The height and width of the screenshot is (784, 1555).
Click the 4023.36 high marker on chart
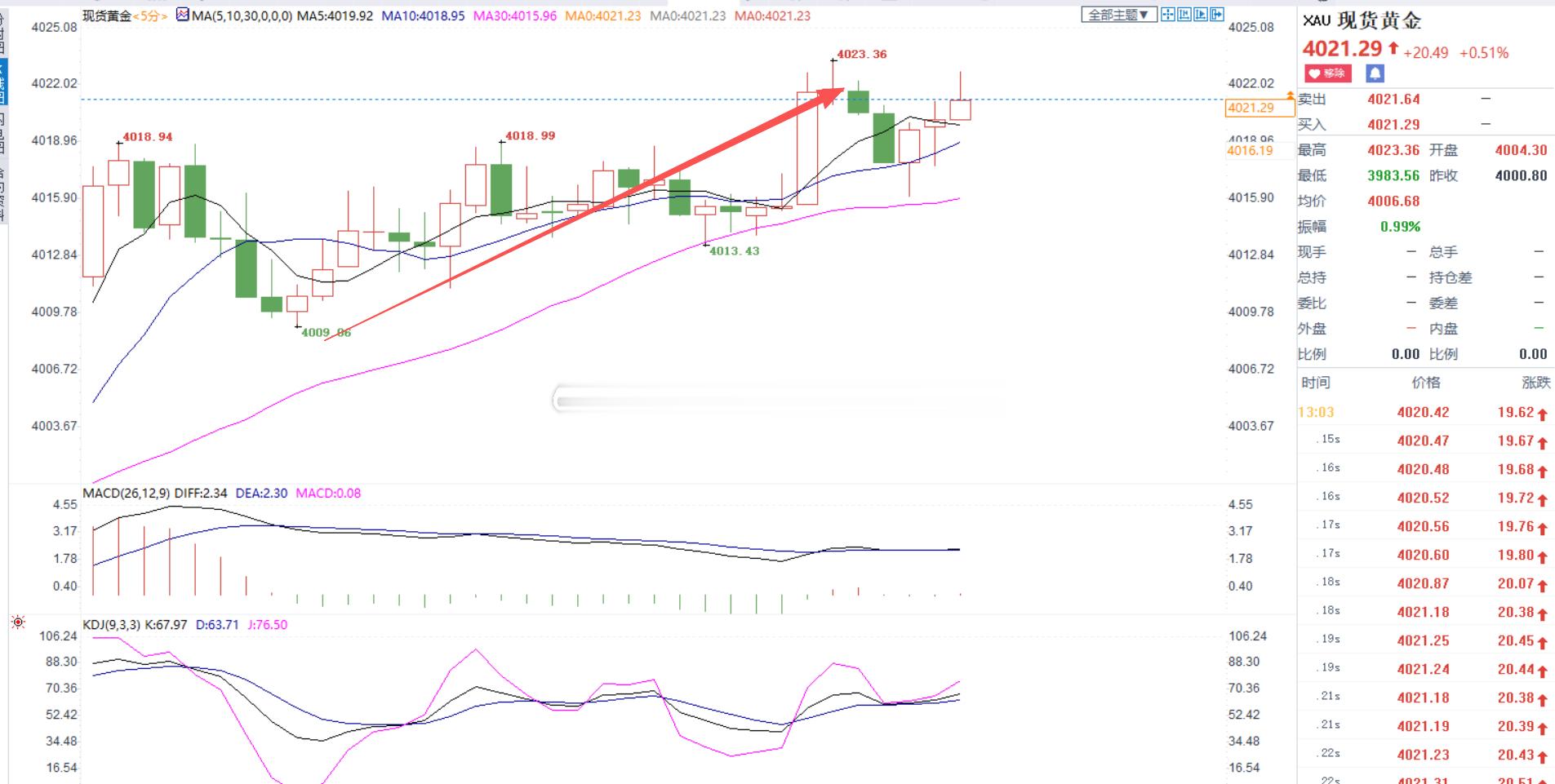click(x=861, y=55)
